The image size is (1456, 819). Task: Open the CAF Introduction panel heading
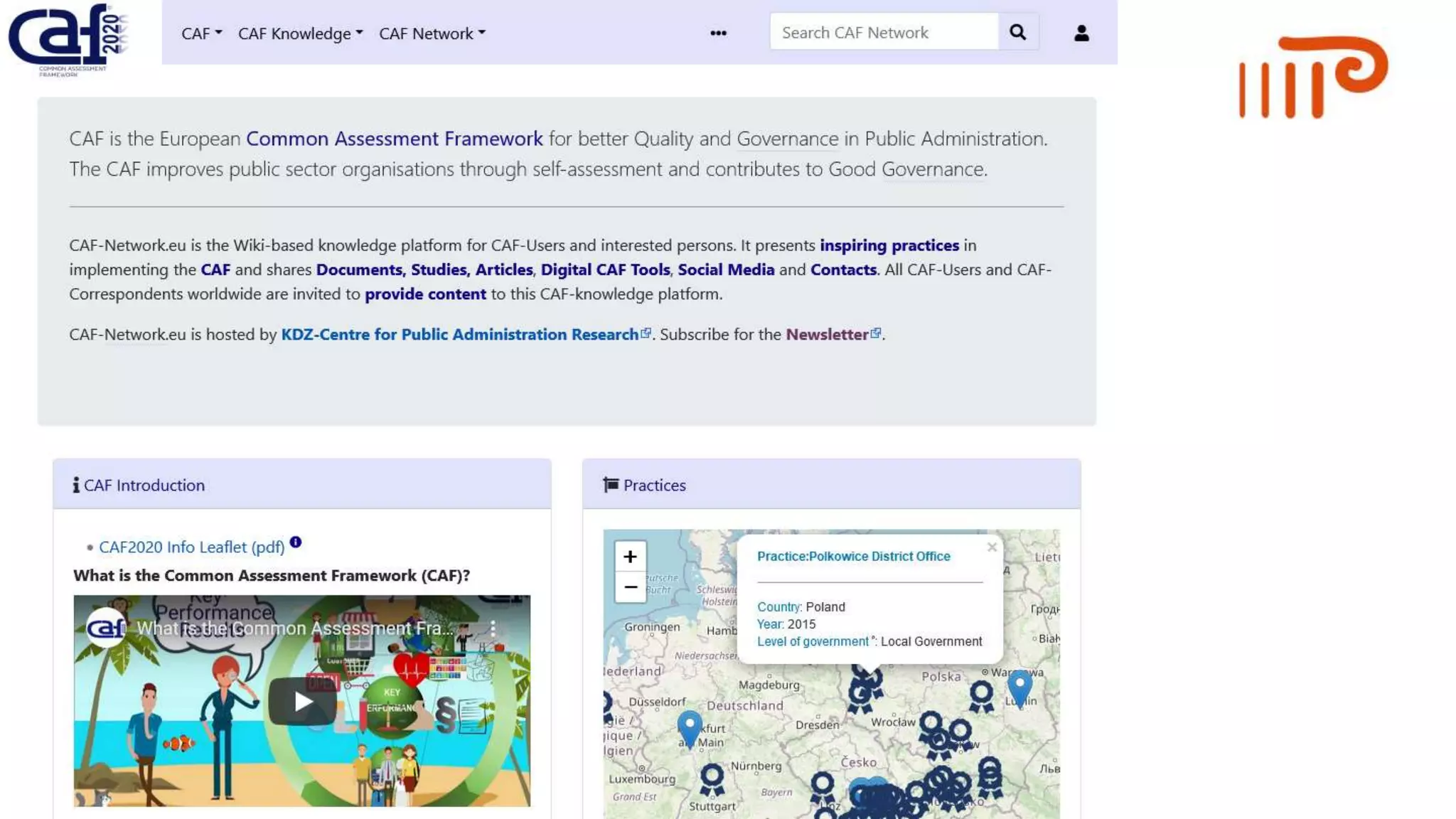pos(144,485)
